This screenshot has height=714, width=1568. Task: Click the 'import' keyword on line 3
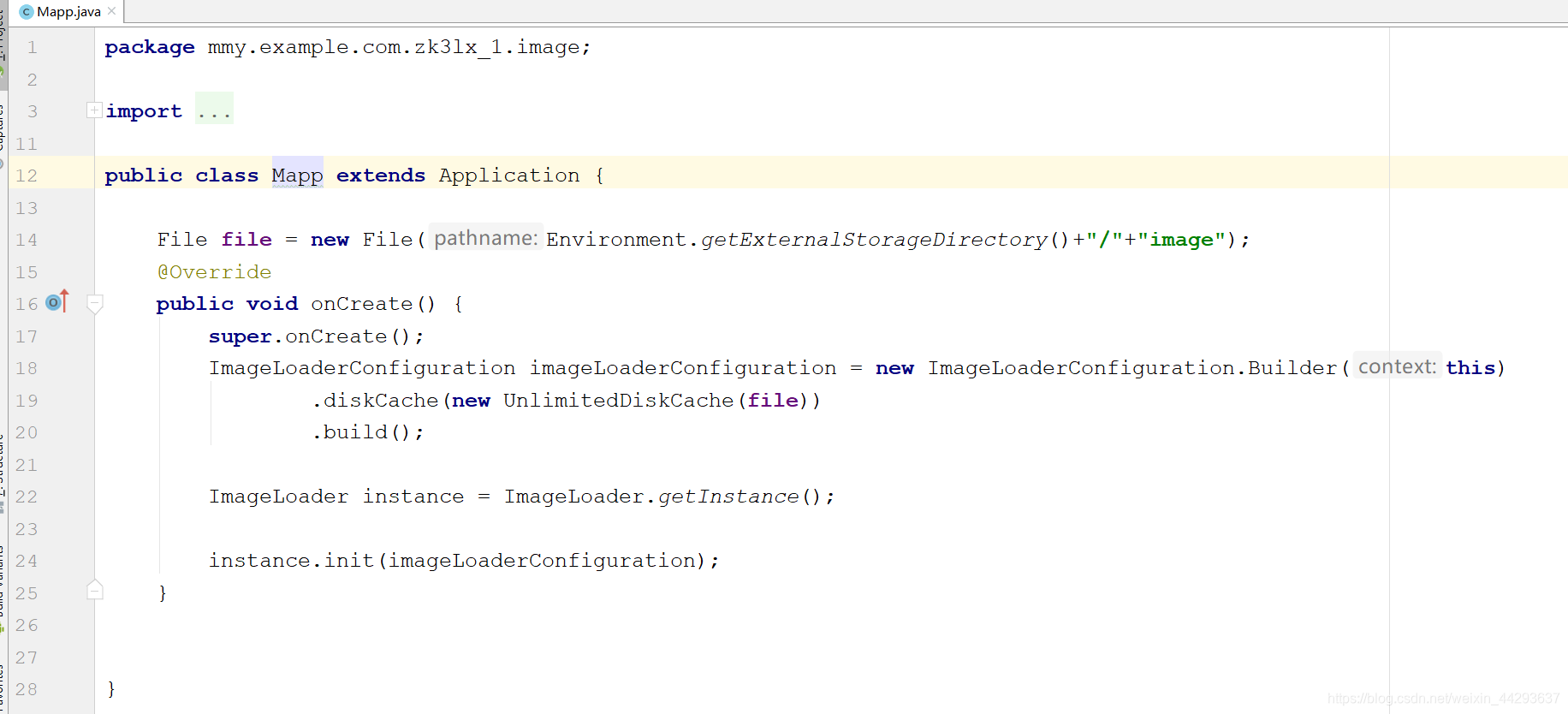point(144,111)
